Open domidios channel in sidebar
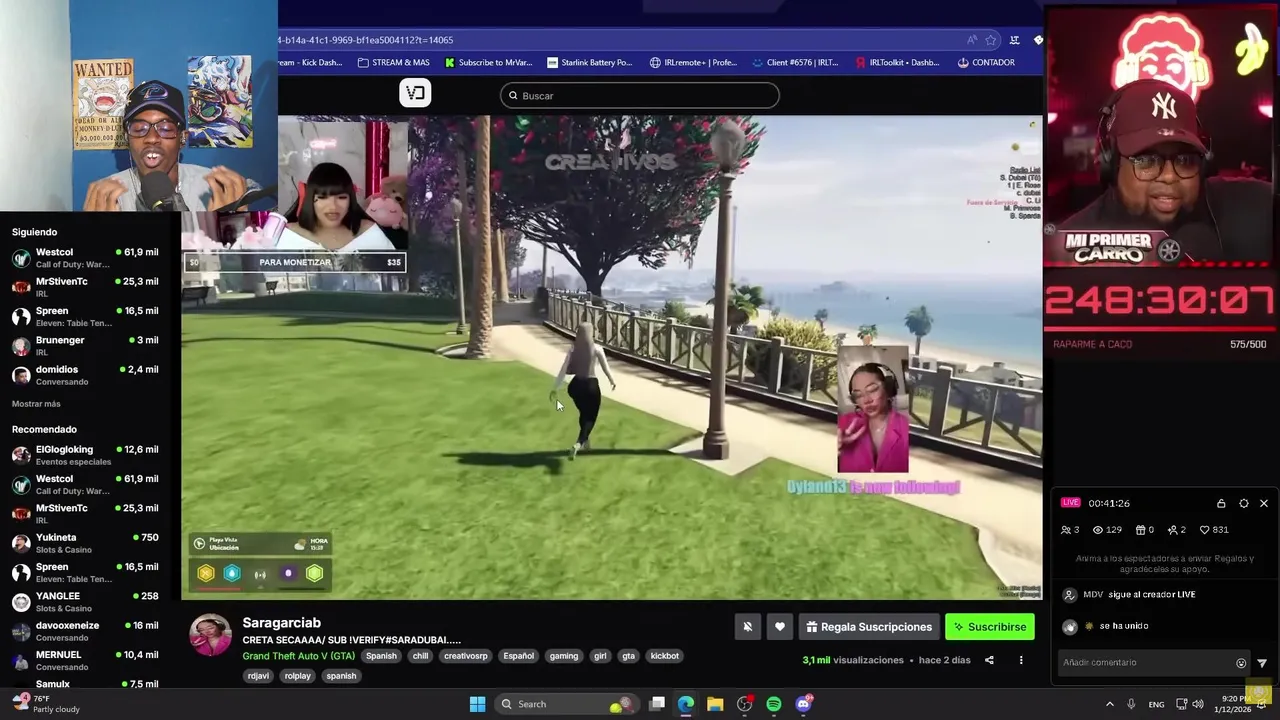This screenshot has height=720, width=1280. (85, 375)
